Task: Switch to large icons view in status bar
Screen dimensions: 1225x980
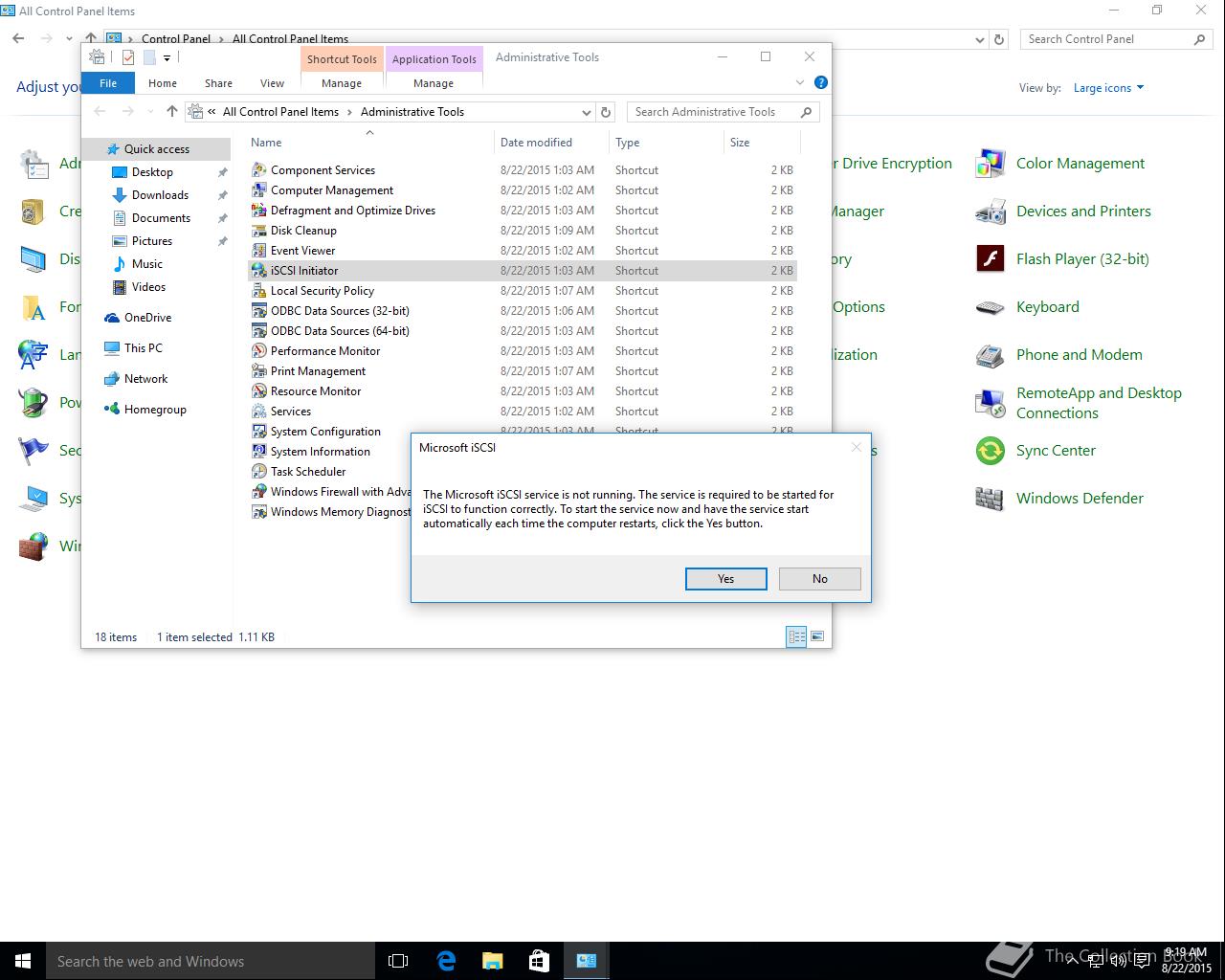Action: (817, 636)
